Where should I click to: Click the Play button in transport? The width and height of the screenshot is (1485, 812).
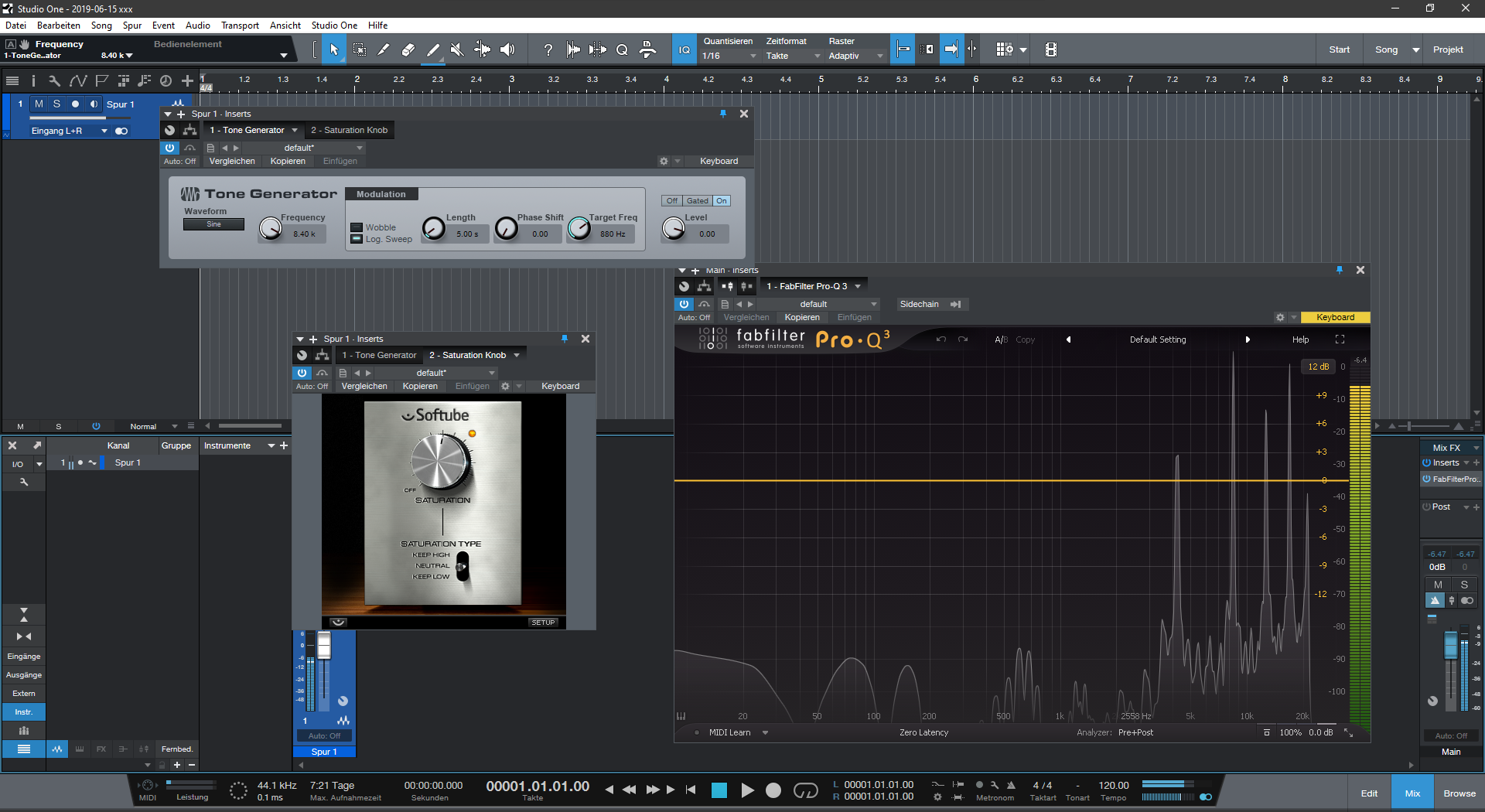pyautogui.click(x=747, y=790)
